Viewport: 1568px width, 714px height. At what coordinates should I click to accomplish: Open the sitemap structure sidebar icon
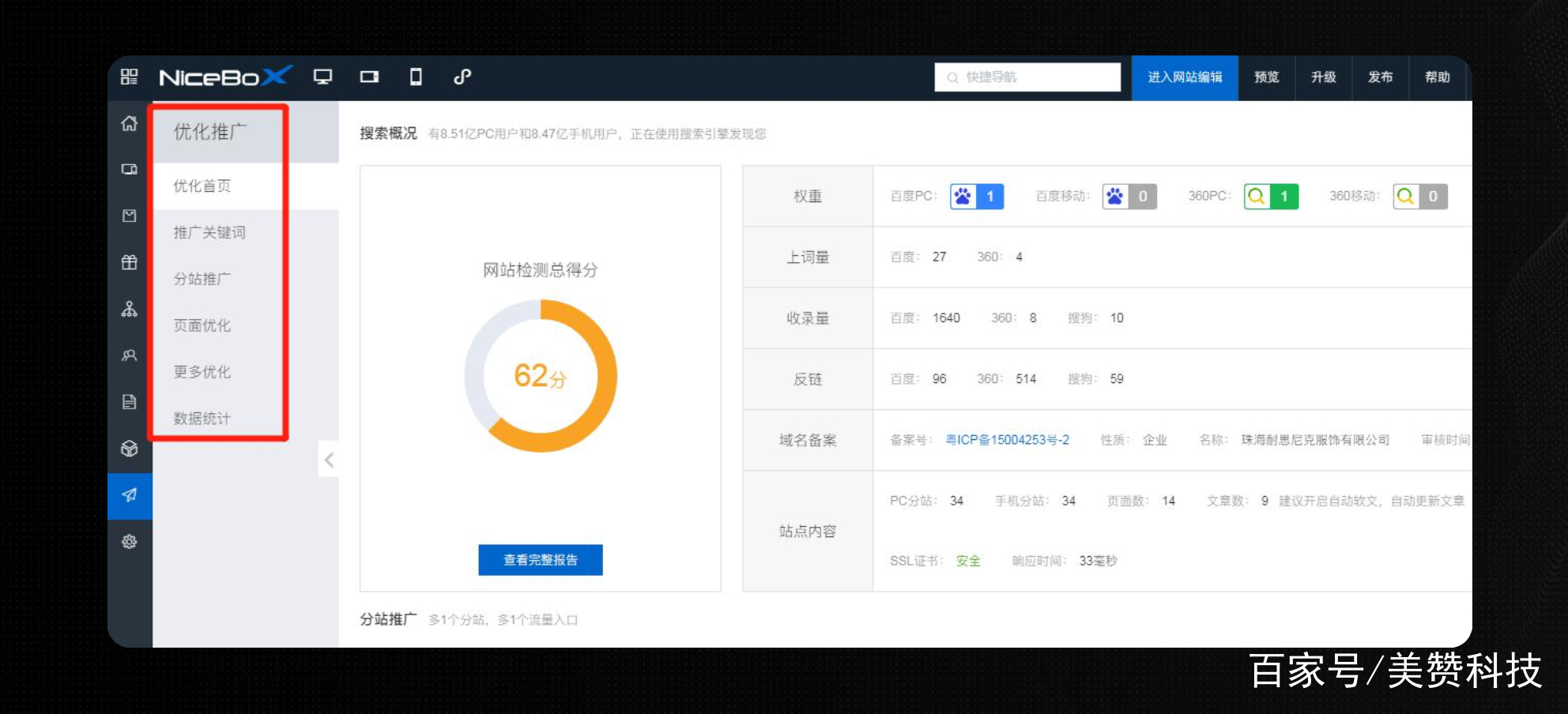tap(130, 309)
